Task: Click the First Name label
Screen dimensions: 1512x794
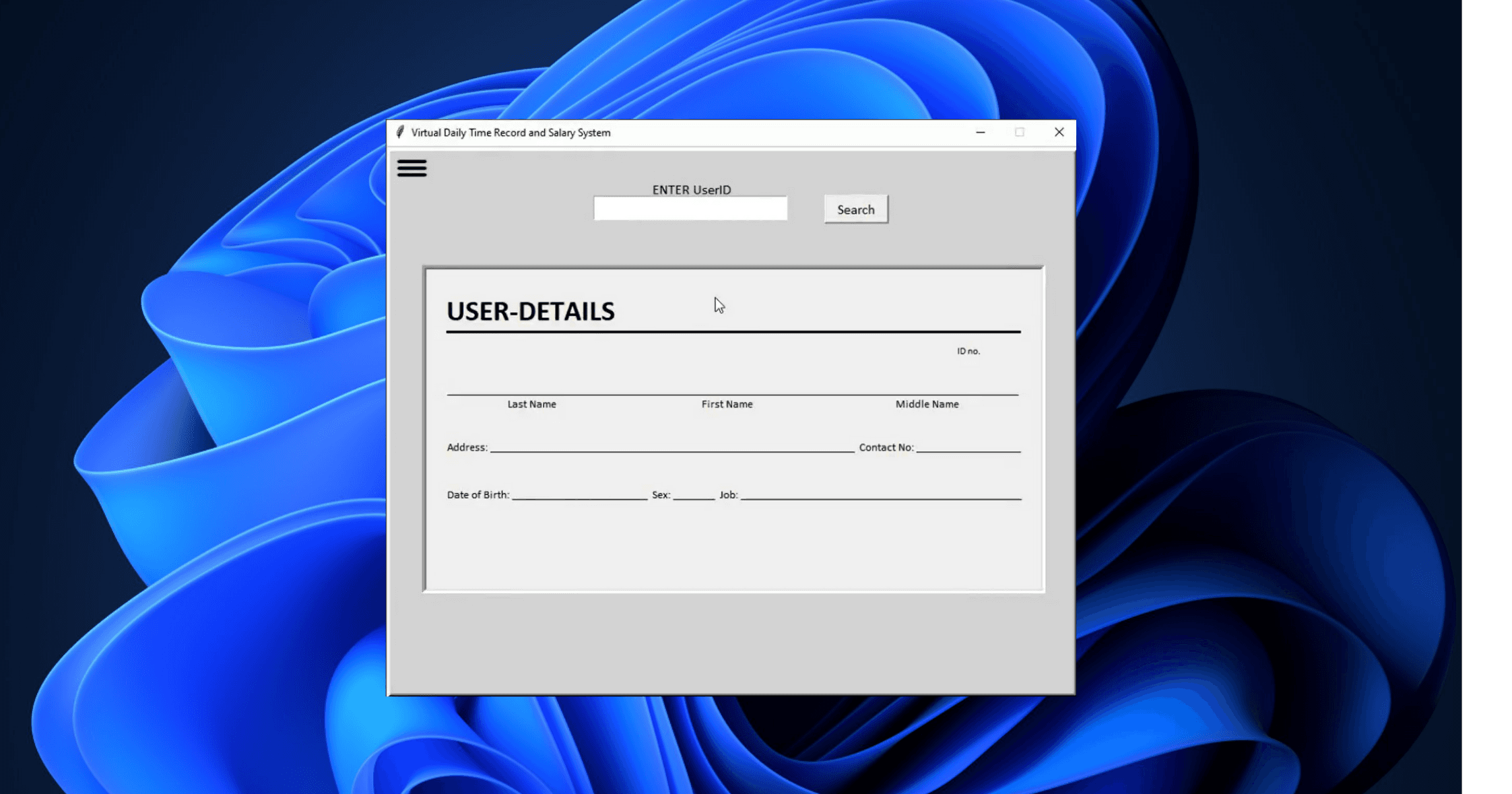Action: (727, 404)
